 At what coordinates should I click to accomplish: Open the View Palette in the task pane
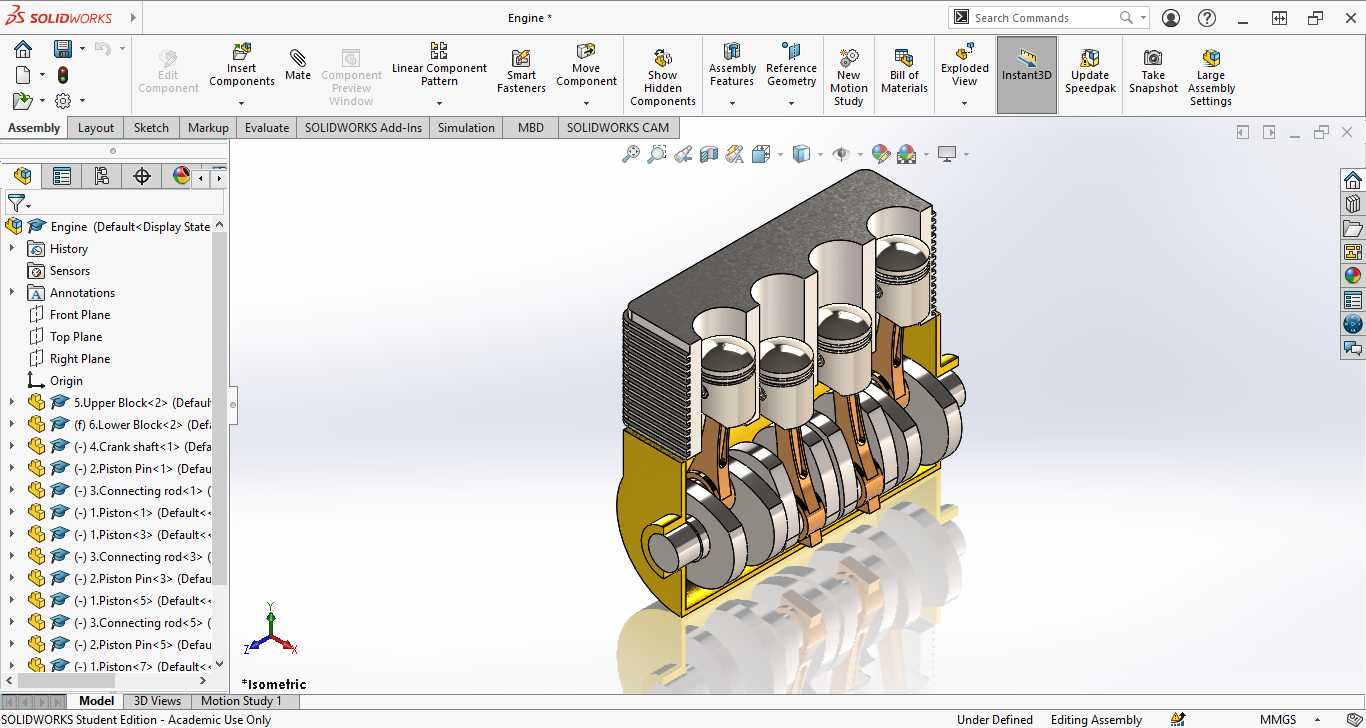coord(1353,252)
